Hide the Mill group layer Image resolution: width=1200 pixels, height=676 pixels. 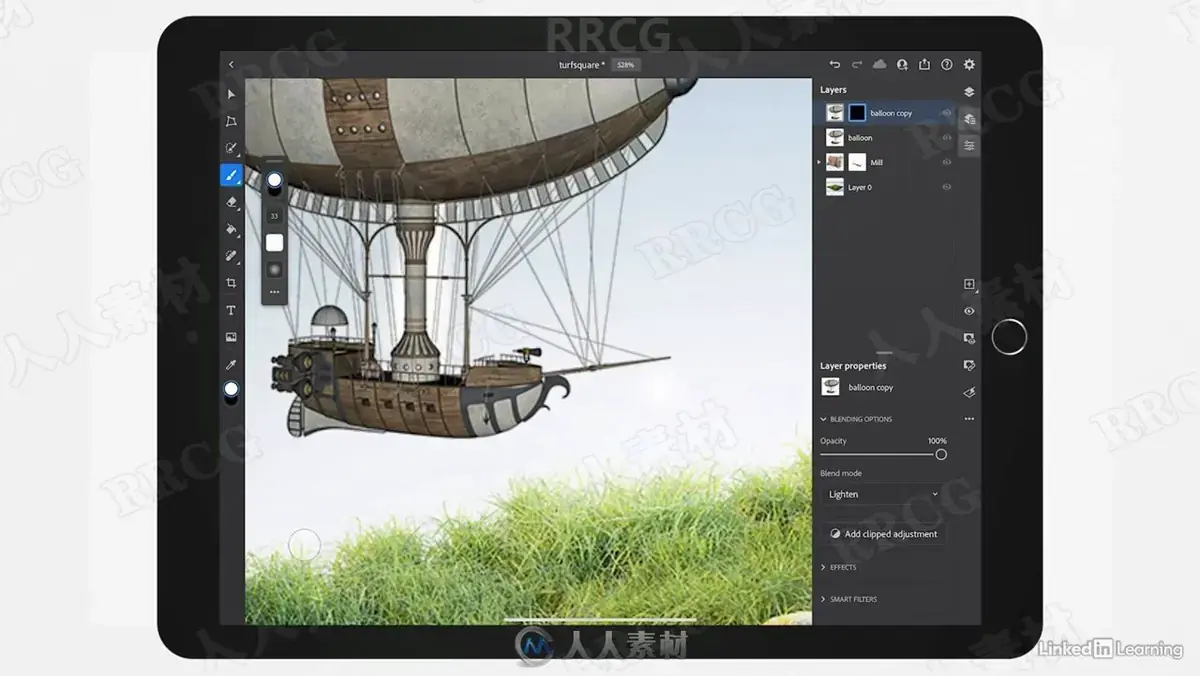tap(946, 162)
